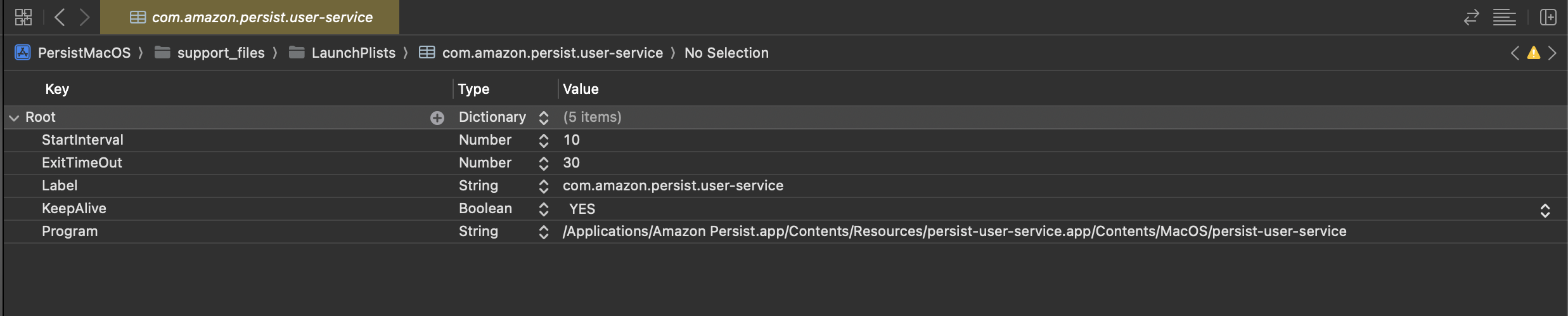Select the com.amazon.persist.user-service tab

(x=250, y=17)
